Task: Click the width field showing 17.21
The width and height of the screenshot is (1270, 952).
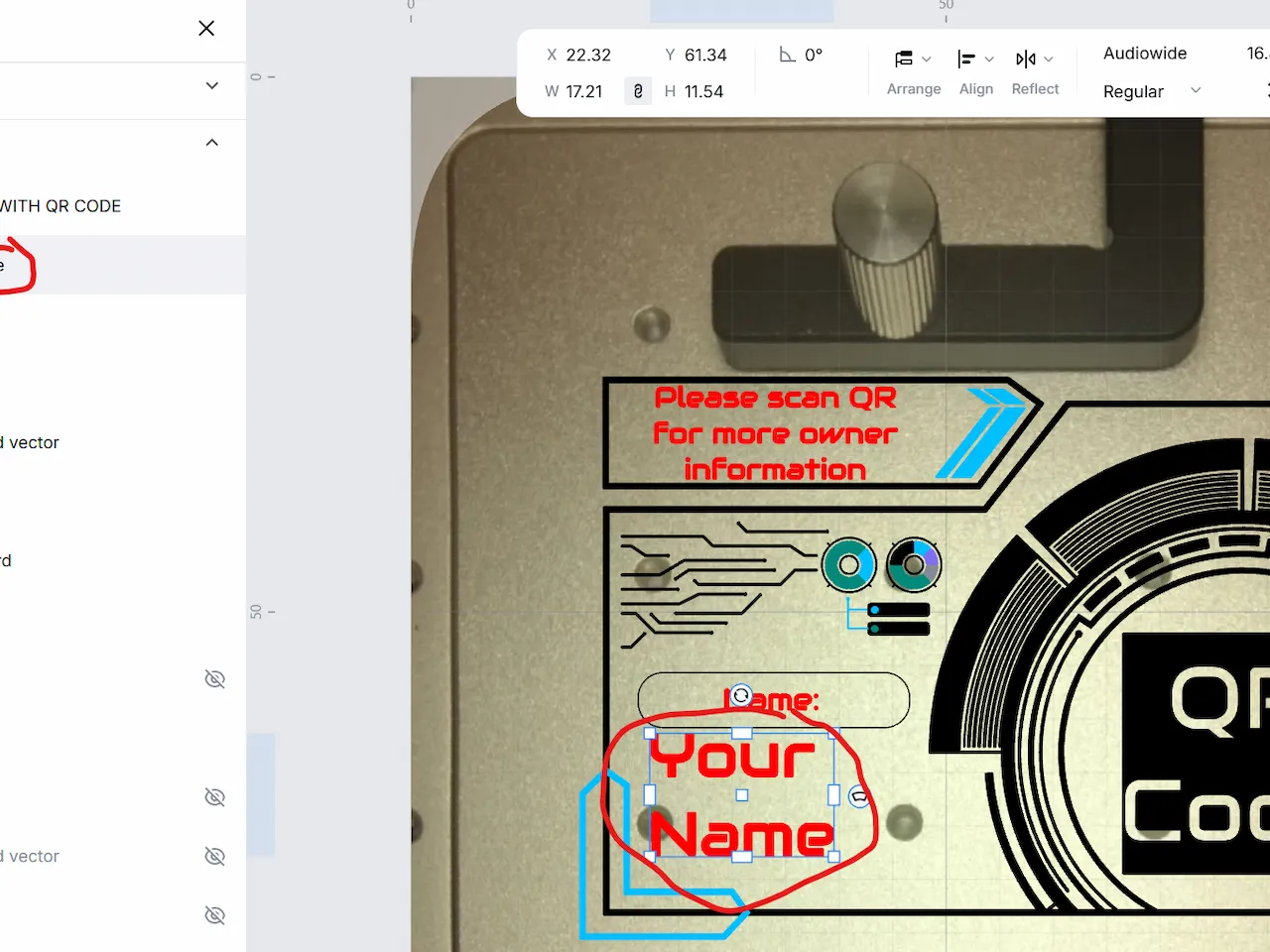Action: point(574,91)
